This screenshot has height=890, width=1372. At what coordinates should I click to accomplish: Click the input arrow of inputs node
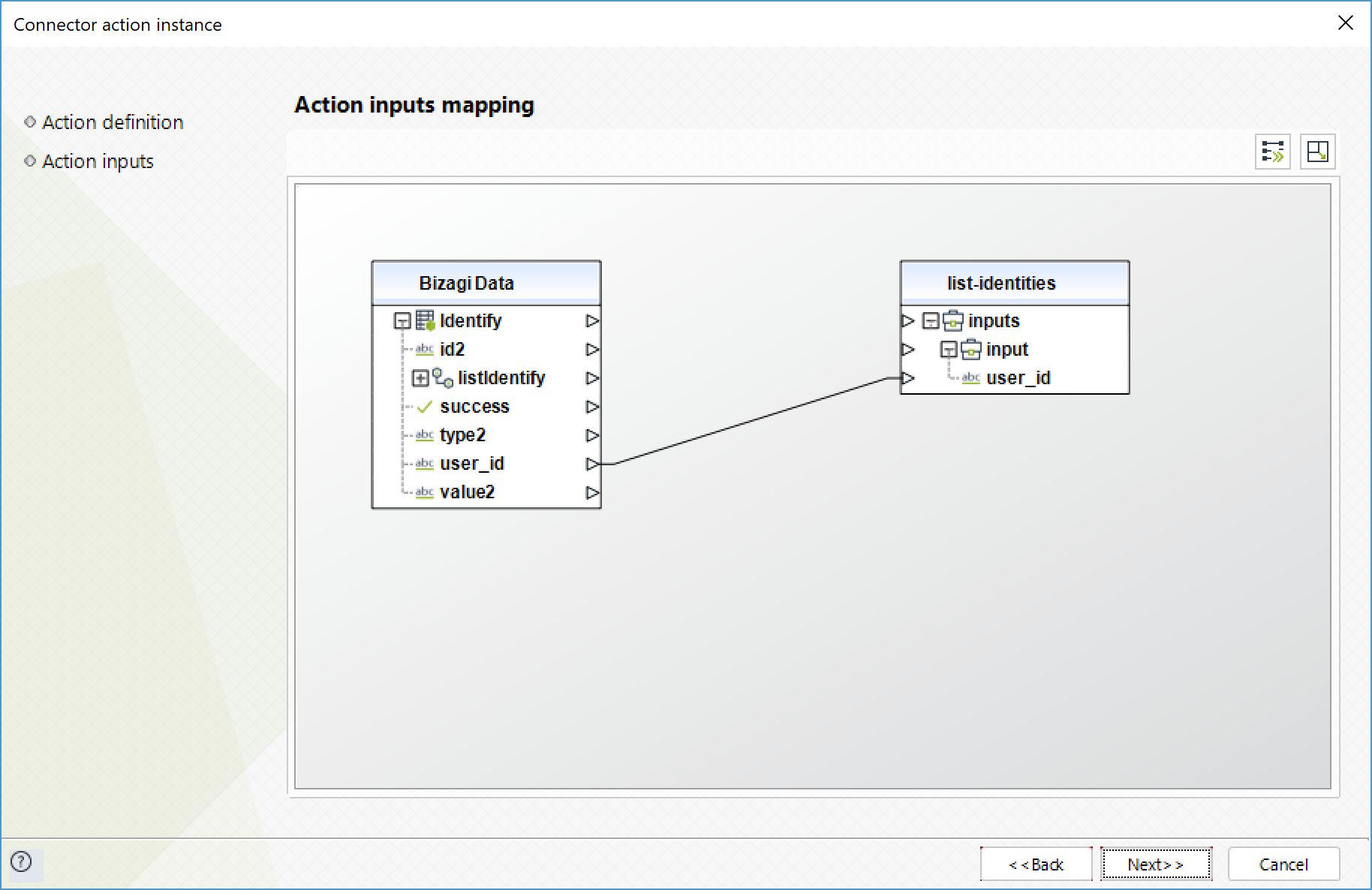tap(908, 321)
